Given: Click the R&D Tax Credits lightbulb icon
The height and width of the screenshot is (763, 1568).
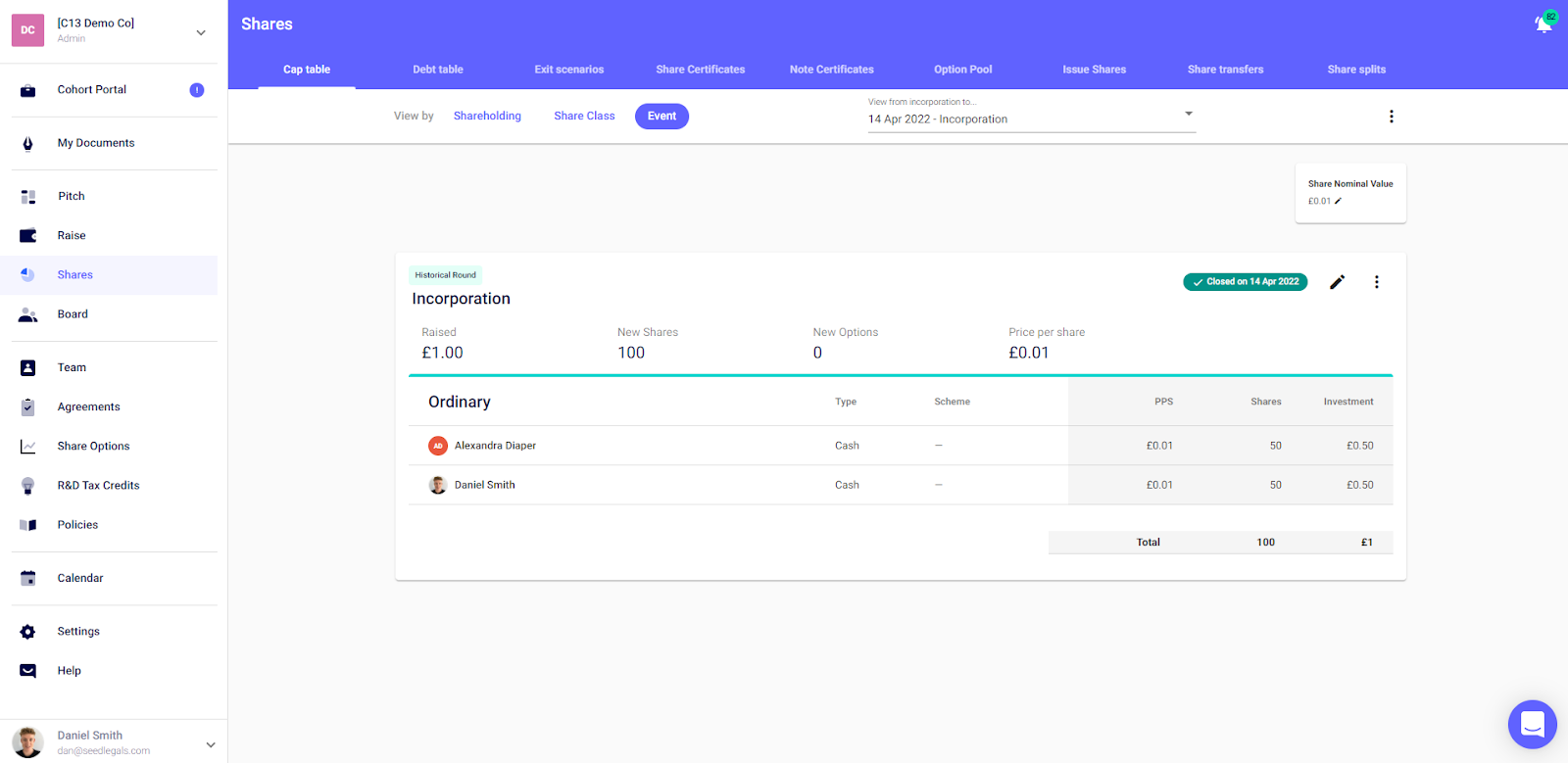Looking at the screenshot, I should [27, 486].
